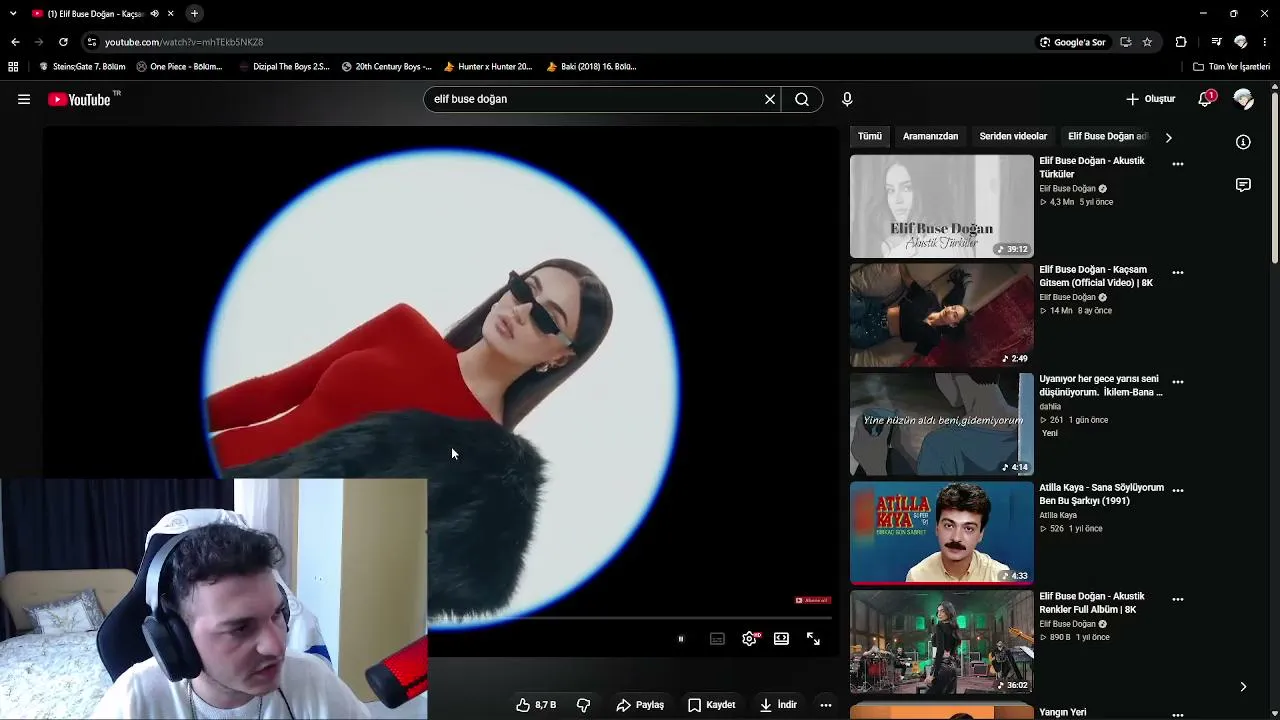Open Atilla Kaya - Sana Söylüyorum title
Screen dimensions: 1280x720
pos(1101,494)
